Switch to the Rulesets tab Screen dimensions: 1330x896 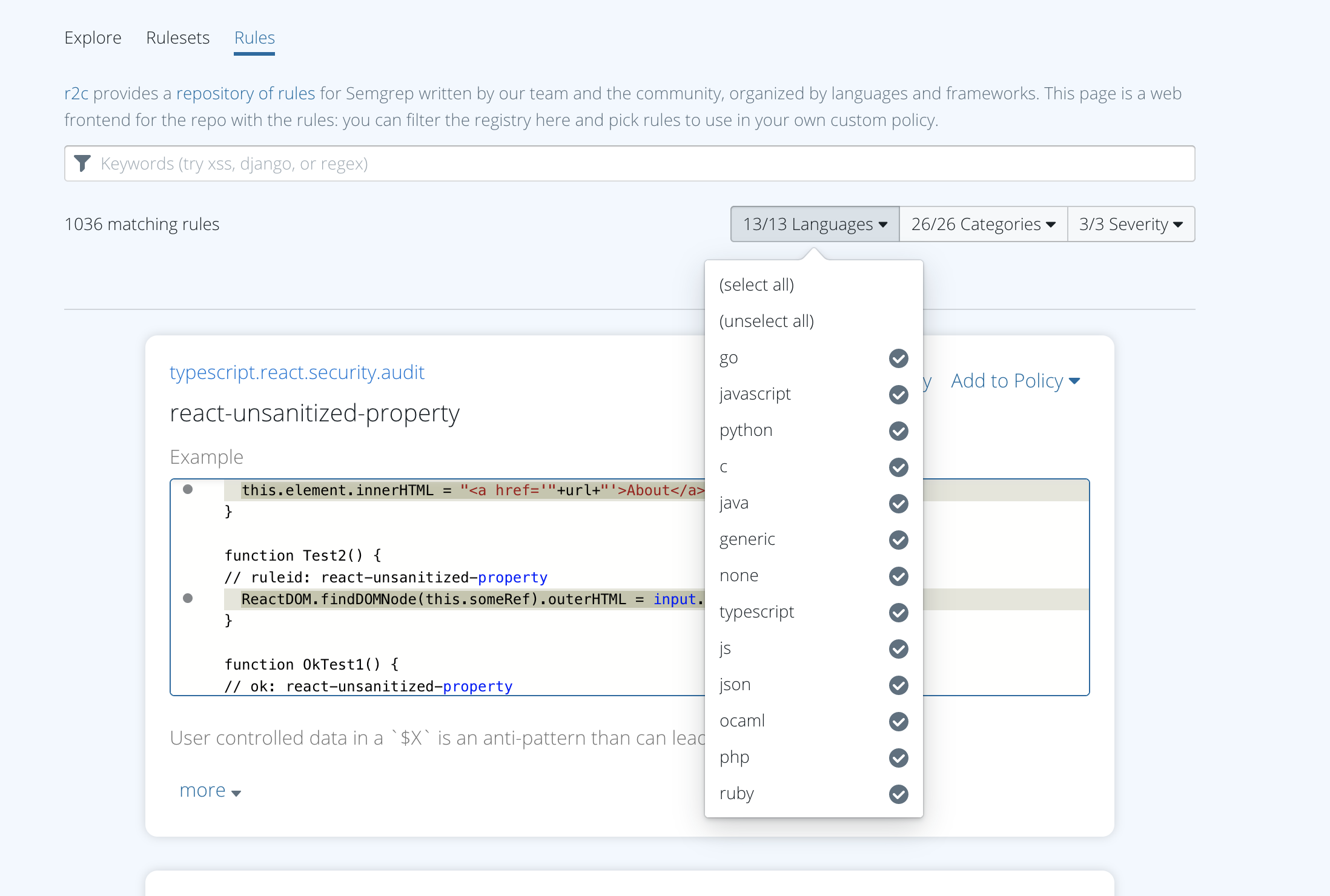[x=177, y=38]
